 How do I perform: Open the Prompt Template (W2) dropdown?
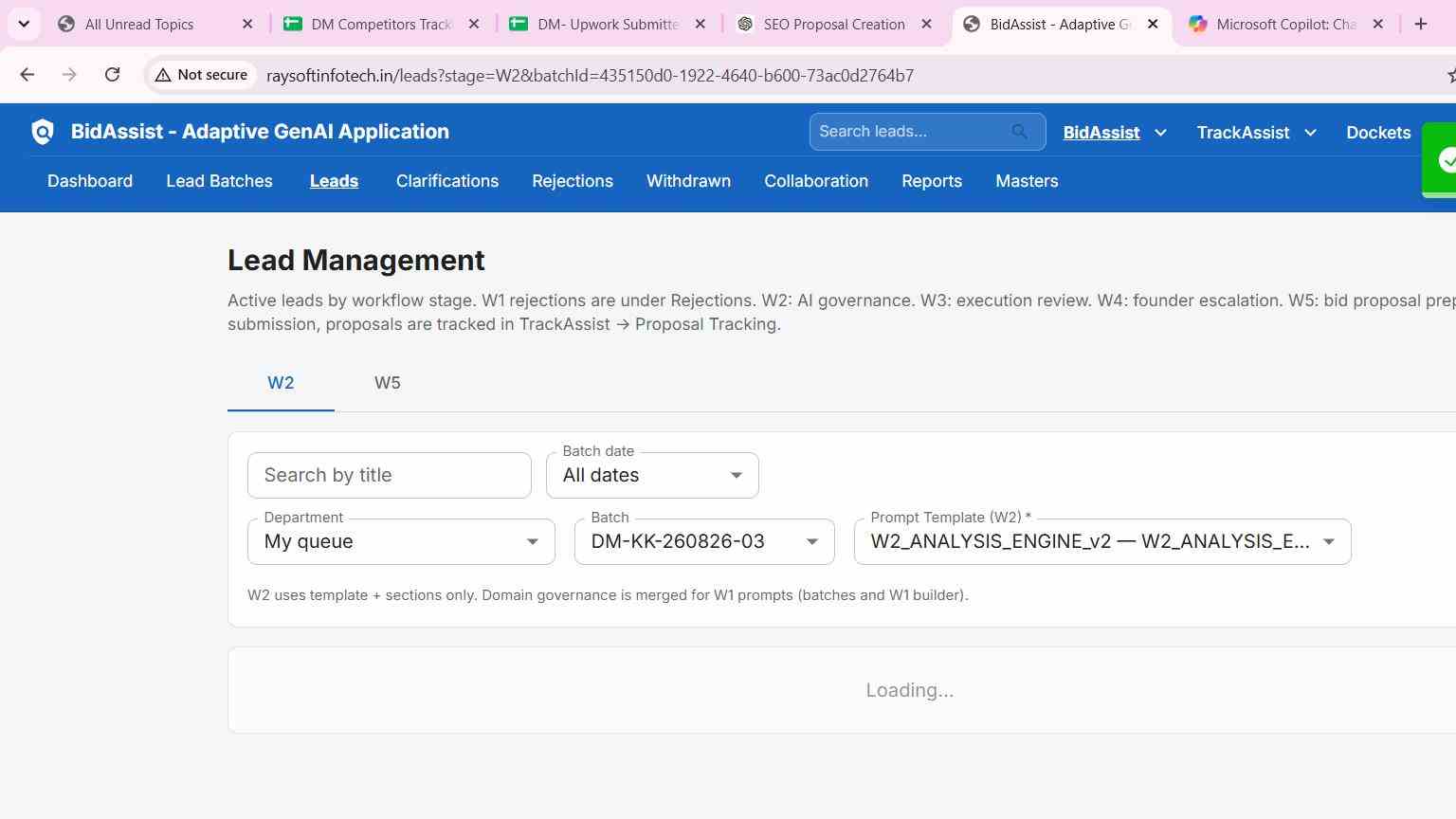click(x=1102, y=541)
